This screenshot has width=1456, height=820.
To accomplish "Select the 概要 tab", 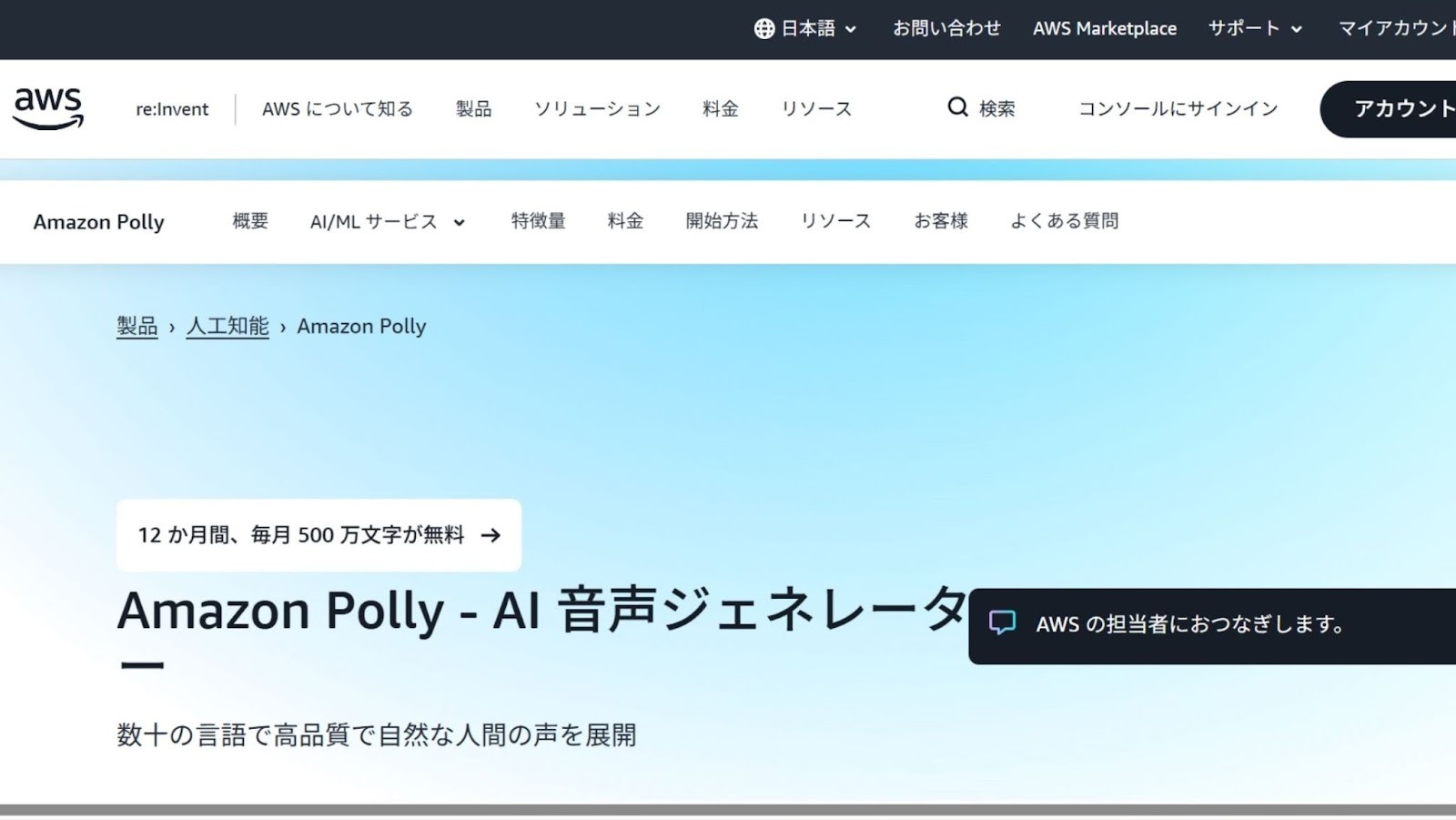I will tap(250, 221).
